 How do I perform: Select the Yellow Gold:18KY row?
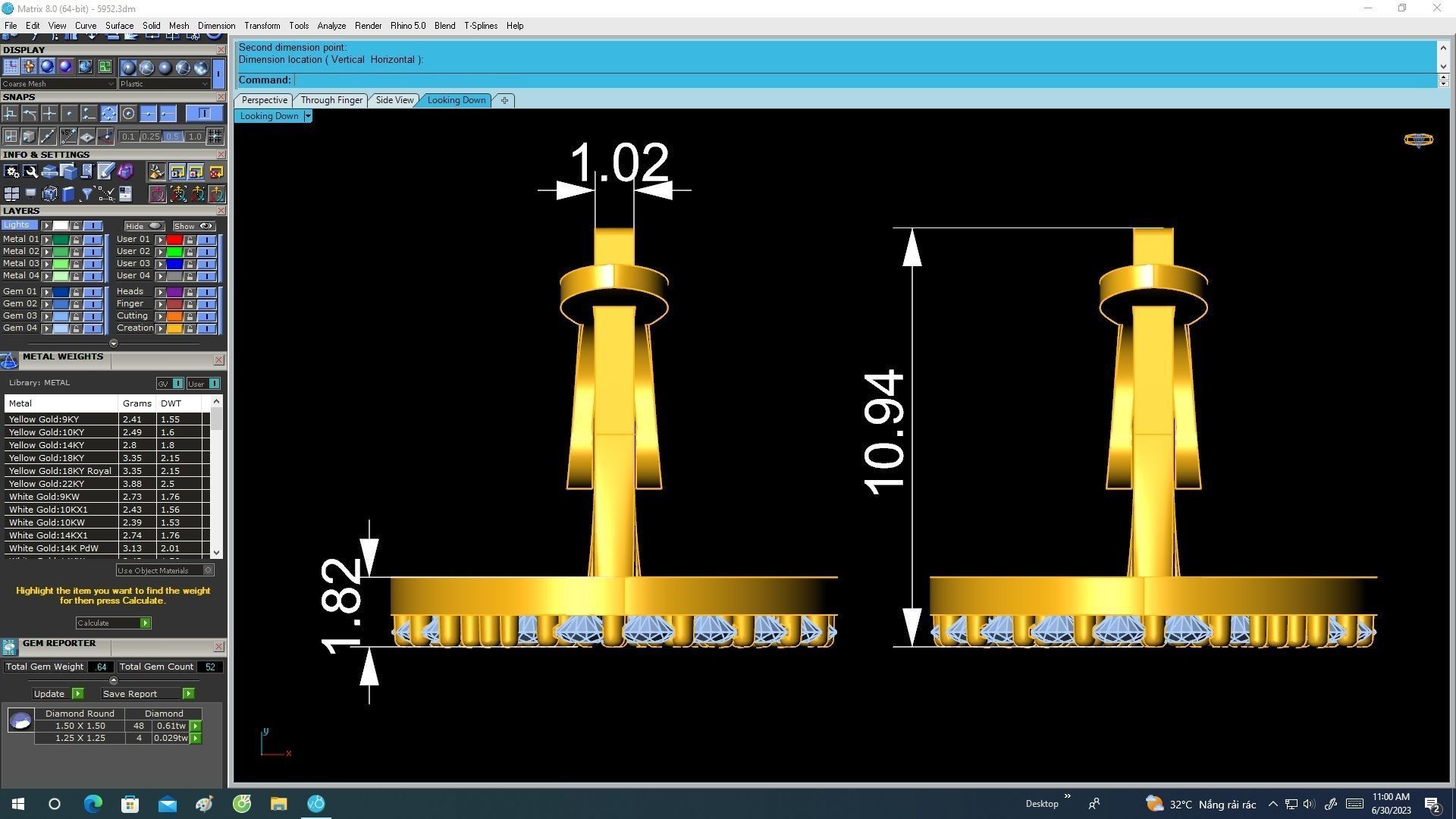[x=106, y=458]
